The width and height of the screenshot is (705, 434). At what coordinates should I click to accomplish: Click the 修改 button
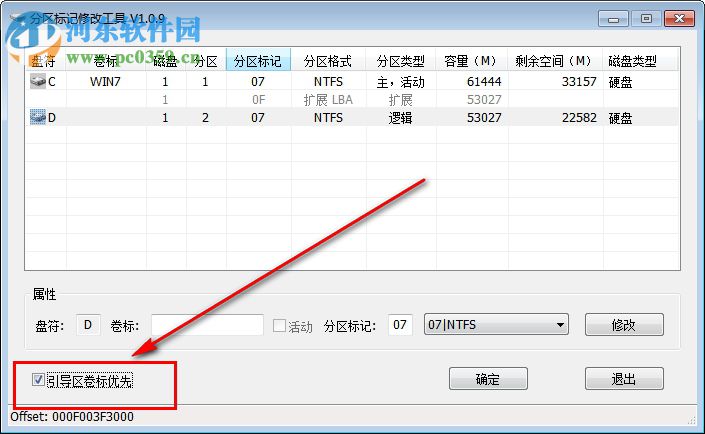pyautogui.click(x=624, y=325)
